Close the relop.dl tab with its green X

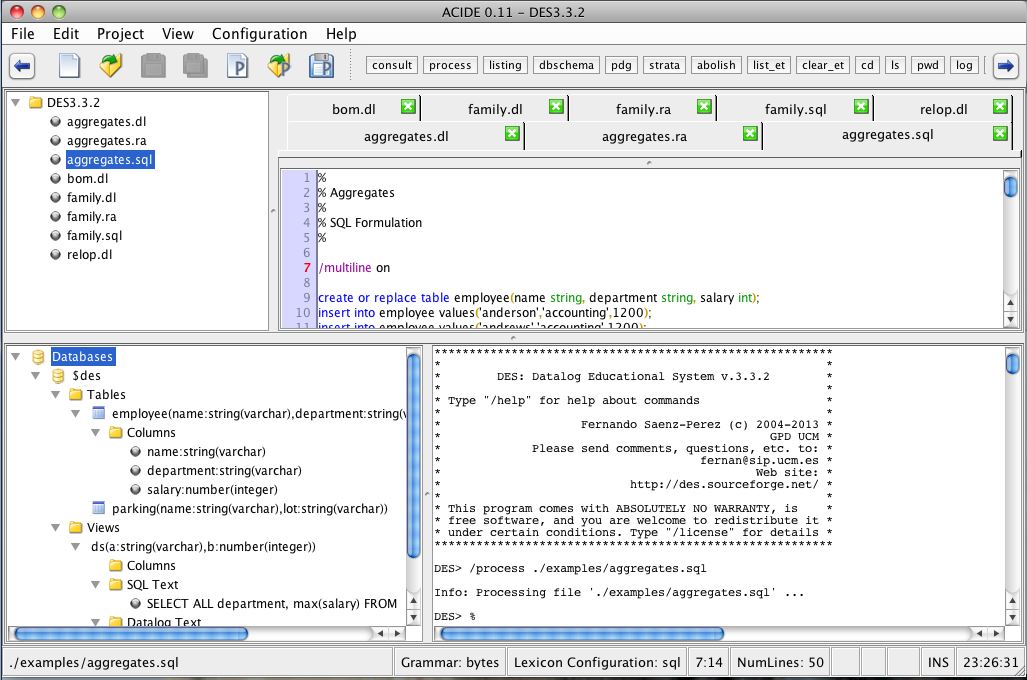point(1000,106)
